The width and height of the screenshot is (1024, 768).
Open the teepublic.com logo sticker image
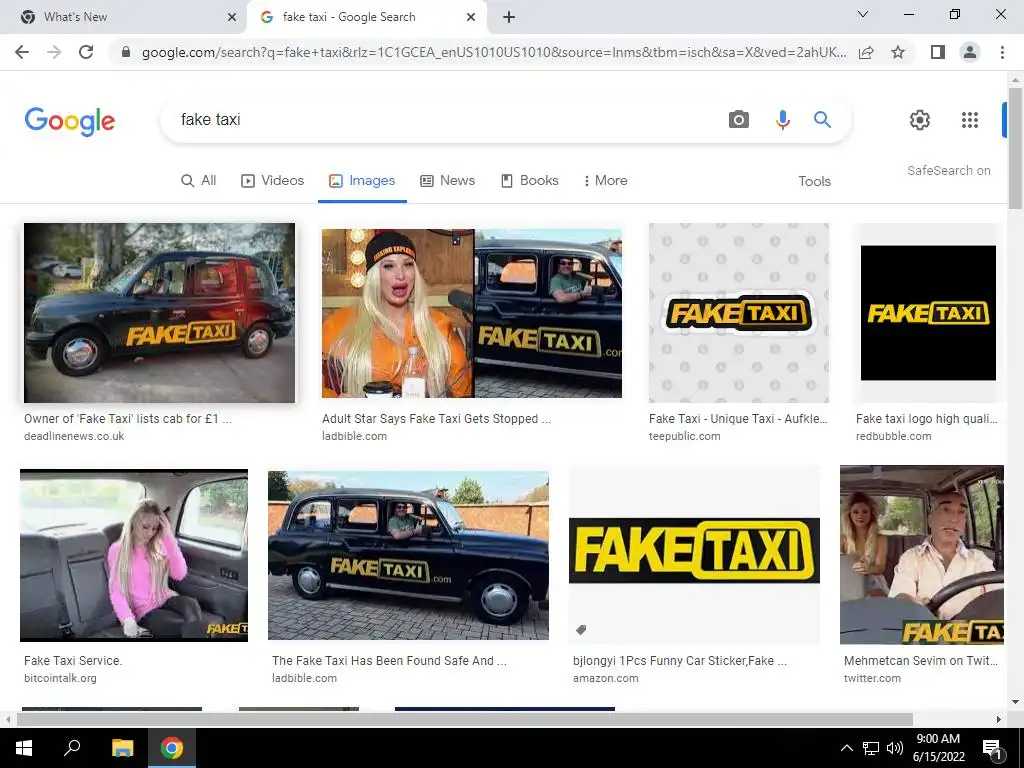(x=739, y=313)
